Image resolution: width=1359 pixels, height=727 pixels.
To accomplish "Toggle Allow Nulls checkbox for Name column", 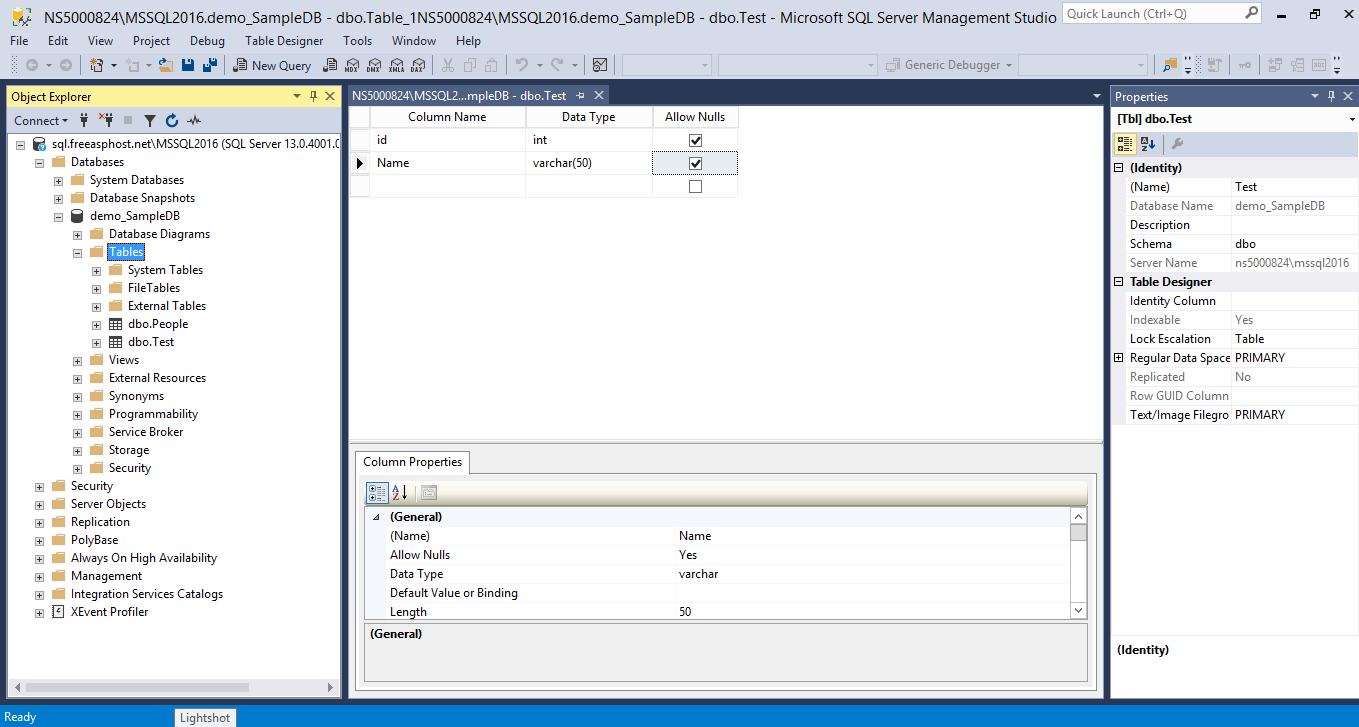I will pos(696,163).
